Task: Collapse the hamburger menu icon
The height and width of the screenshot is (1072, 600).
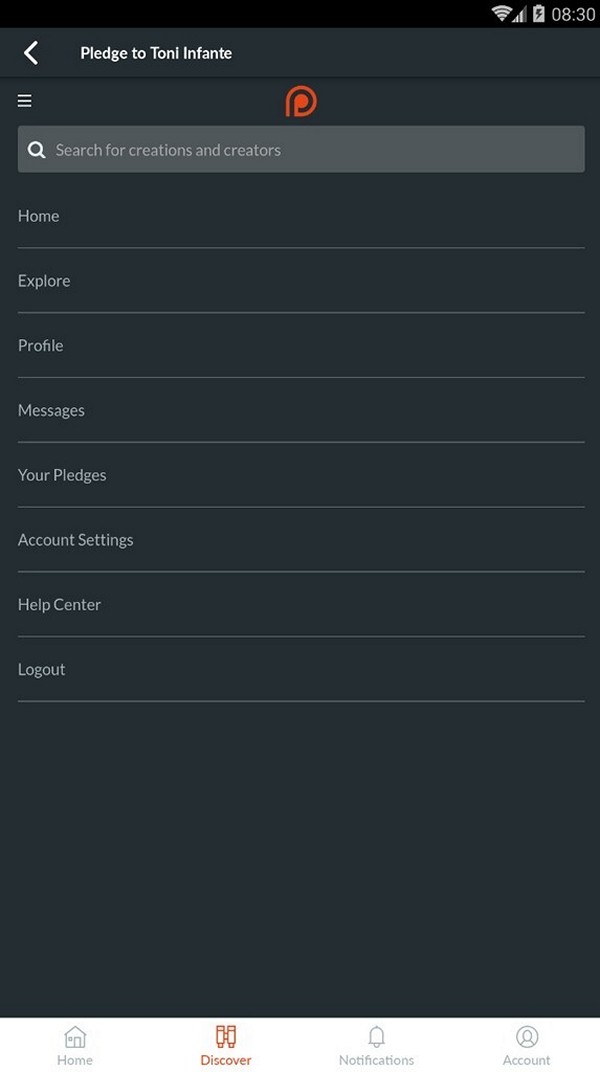Action: pos(25,101)
